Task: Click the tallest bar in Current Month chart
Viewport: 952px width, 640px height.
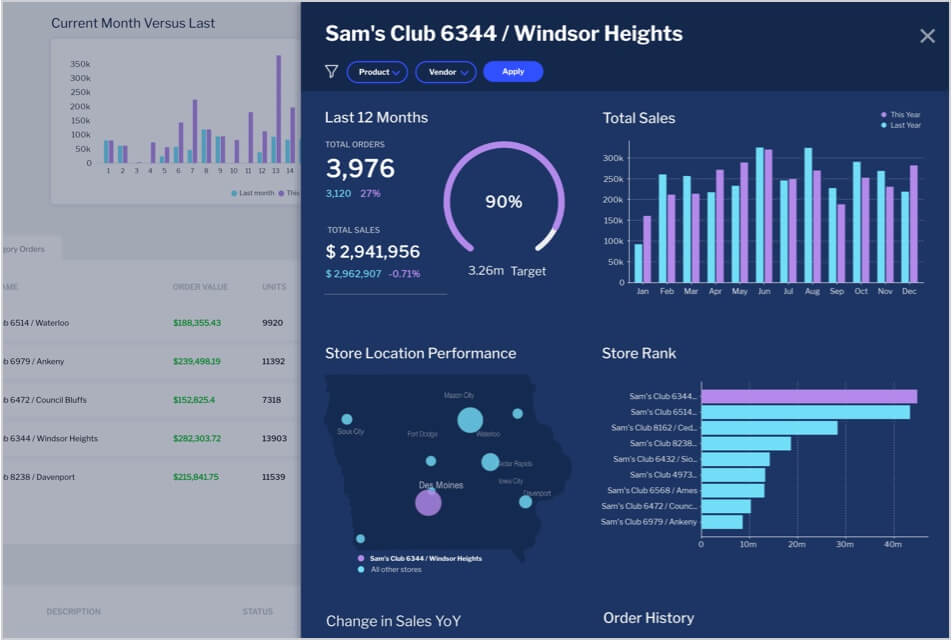Action: click(279, 110)
